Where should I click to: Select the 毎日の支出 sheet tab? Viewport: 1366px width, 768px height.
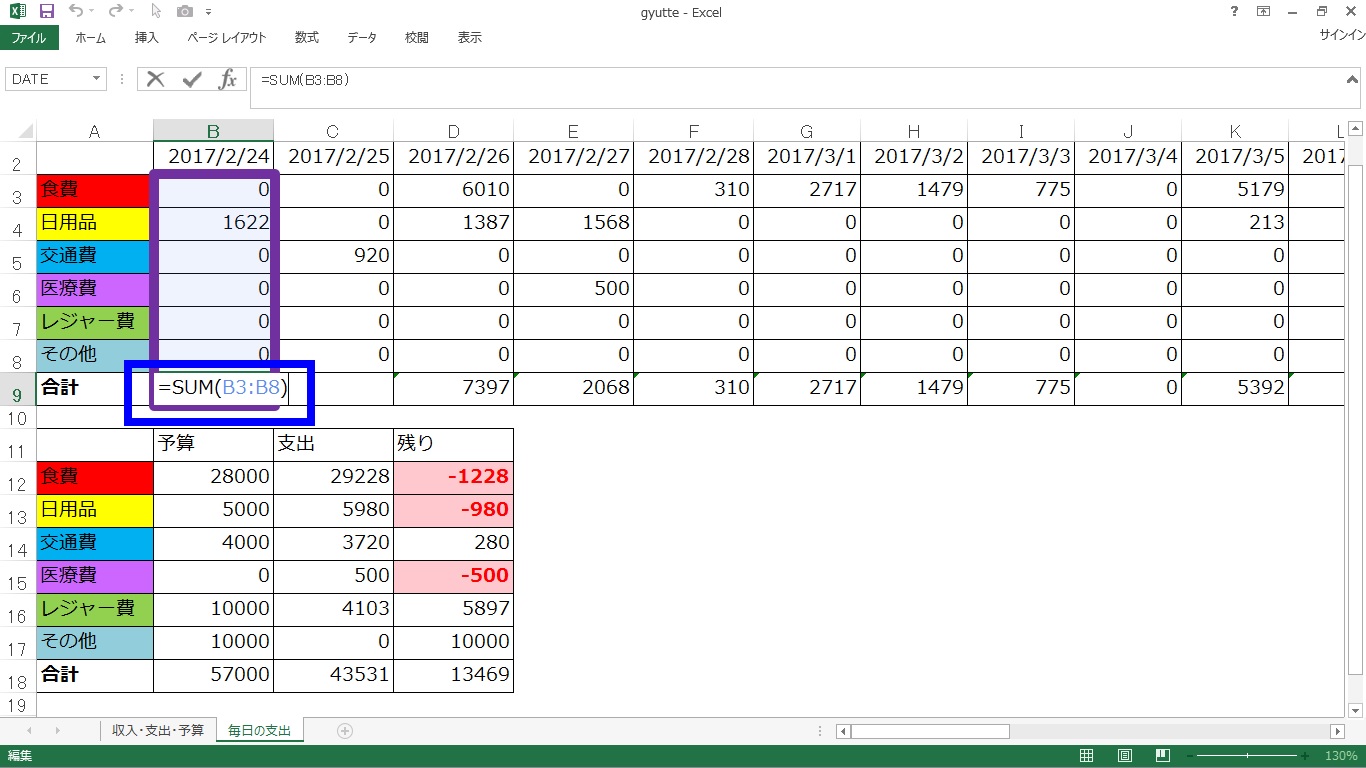(260, 731)
